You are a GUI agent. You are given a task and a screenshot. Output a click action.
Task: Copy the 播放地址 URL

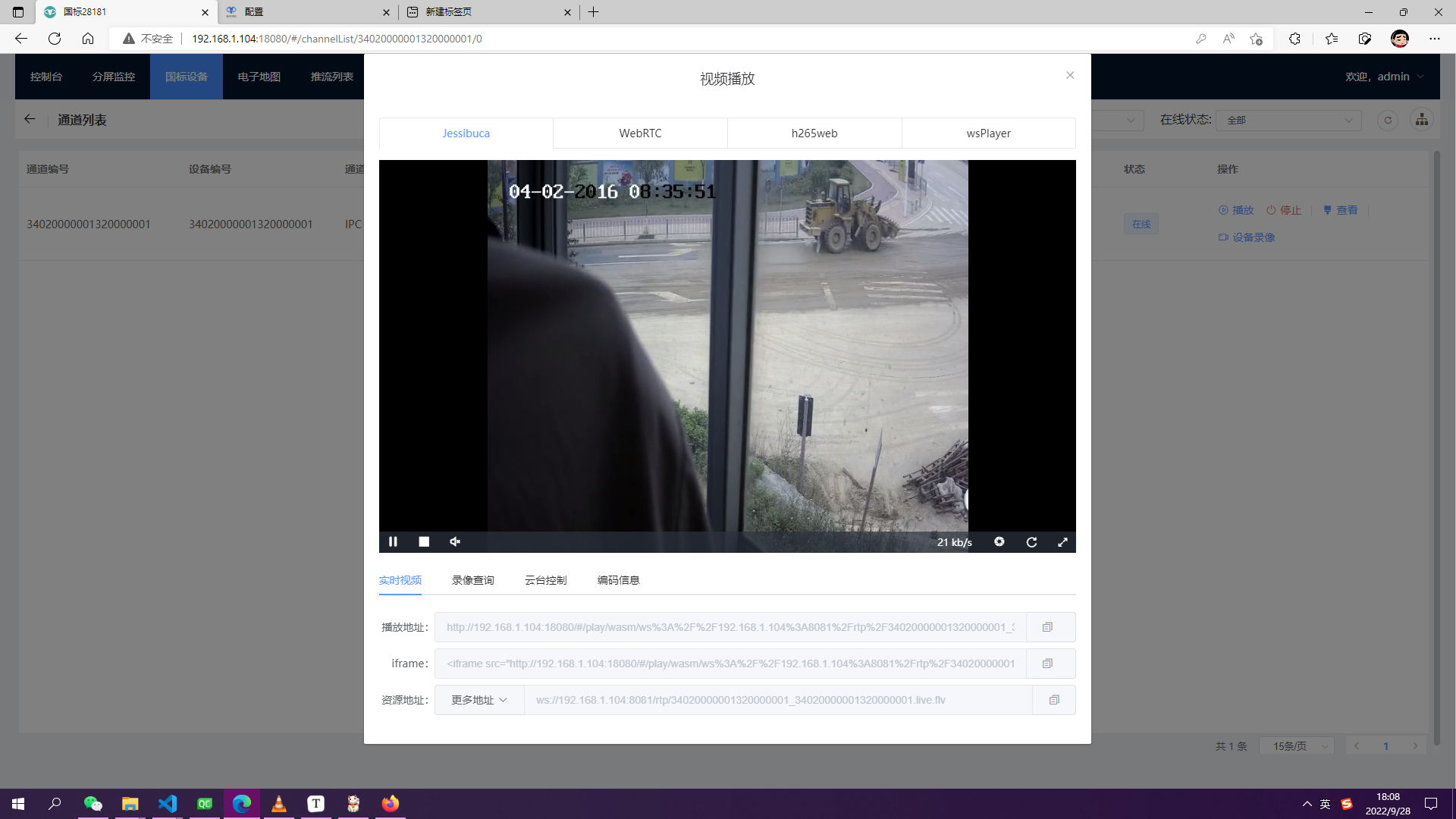pyautogui.click(x=1047, y=627)
